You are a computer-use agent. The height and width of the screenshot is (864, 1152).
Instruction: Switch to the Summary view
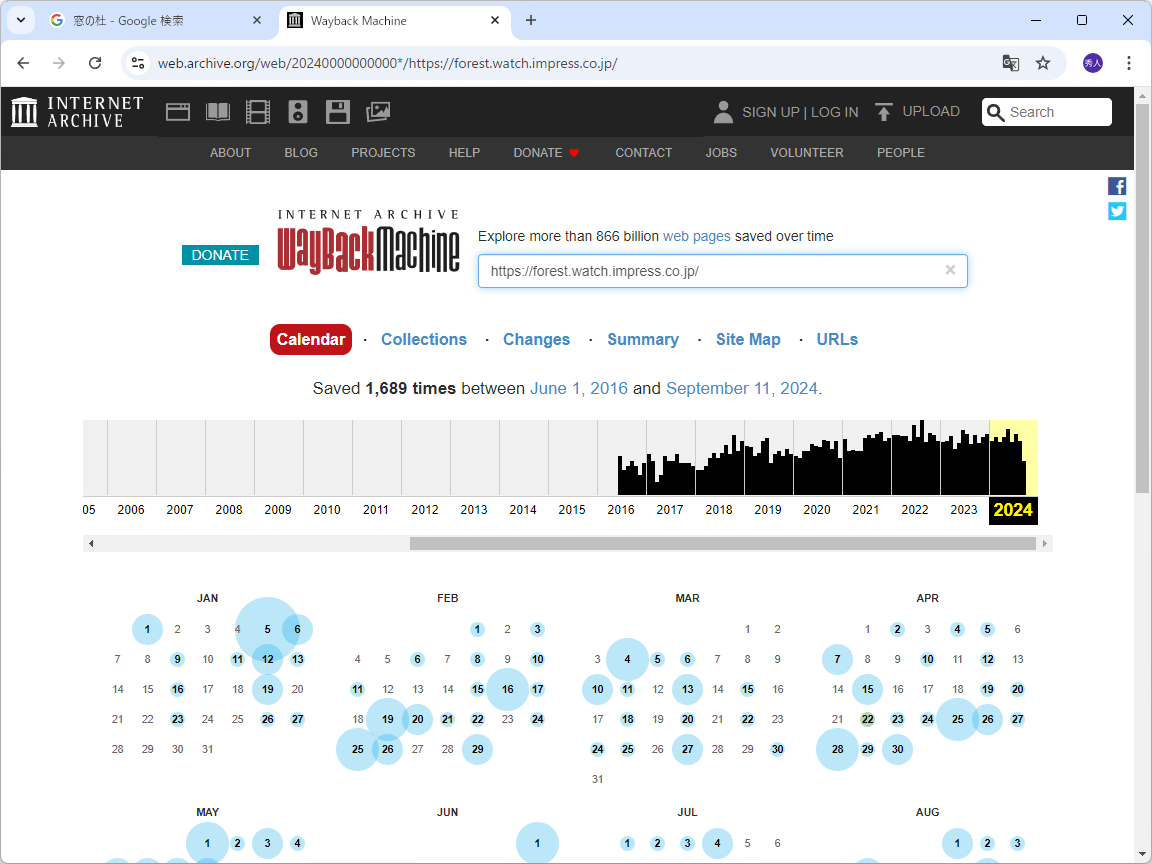tap(643, 339)
